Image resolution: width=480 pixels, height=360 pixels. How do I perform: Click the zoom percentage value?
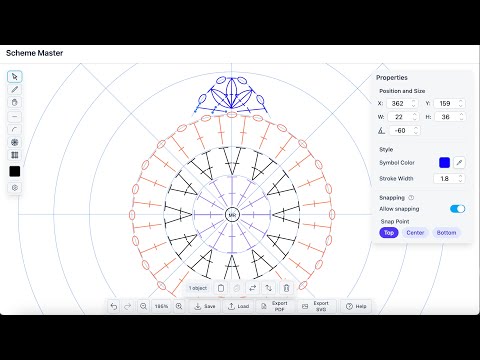[x=161, y=306]
